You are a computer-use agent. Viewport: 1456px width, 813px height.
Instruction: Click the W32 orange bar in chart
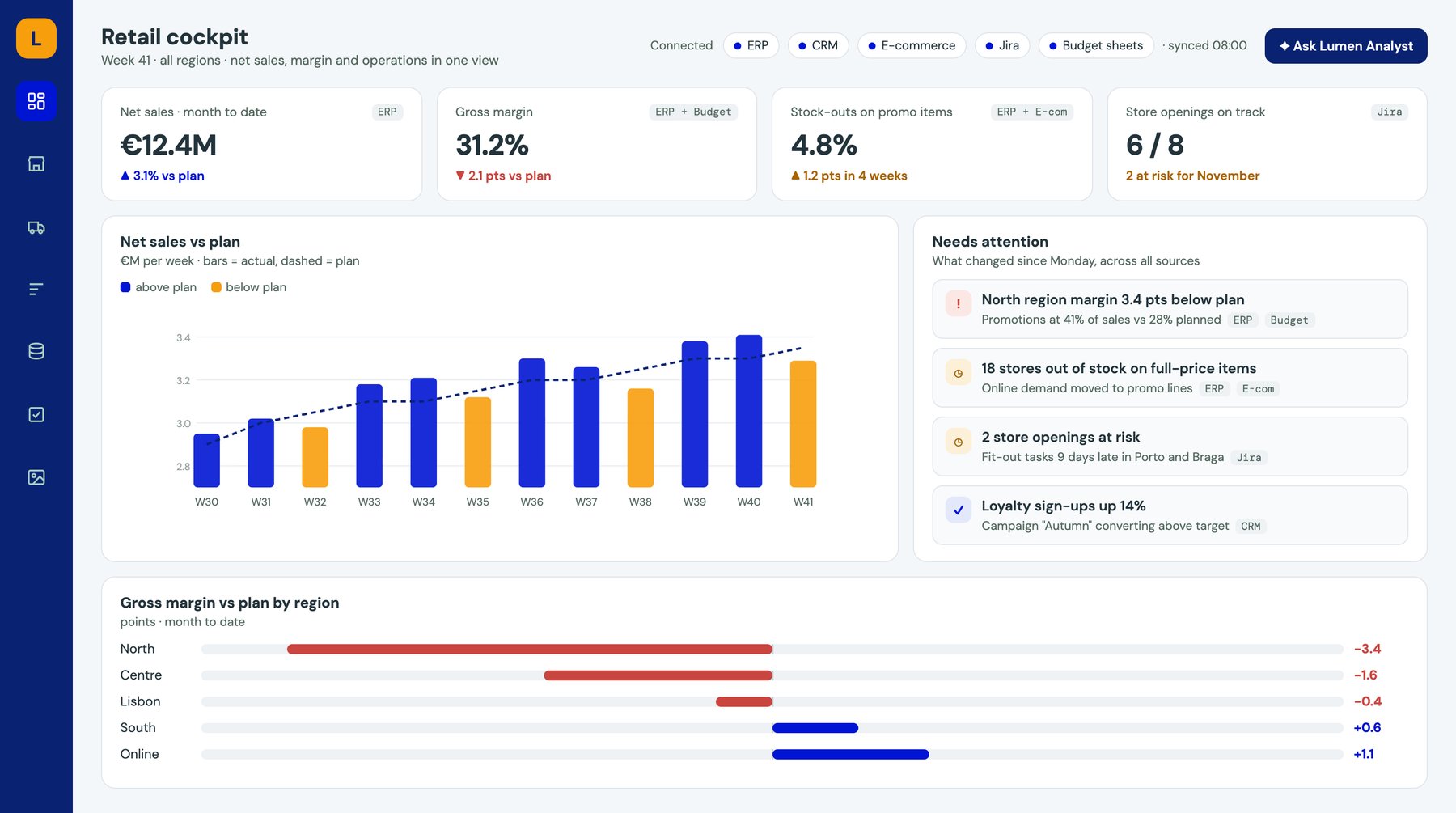[x=315, y=457]
